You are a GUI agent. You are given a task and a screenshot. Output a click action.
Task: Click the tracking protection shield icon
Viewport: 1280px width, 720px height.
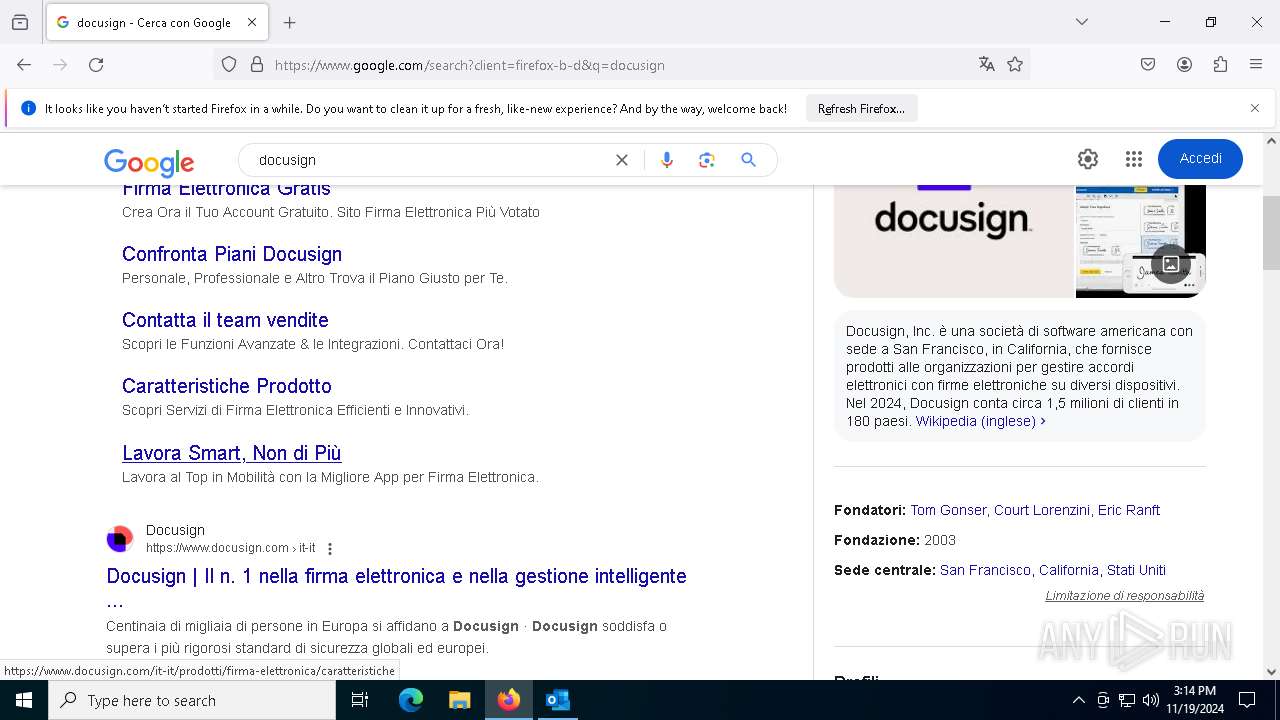point(229,65)
